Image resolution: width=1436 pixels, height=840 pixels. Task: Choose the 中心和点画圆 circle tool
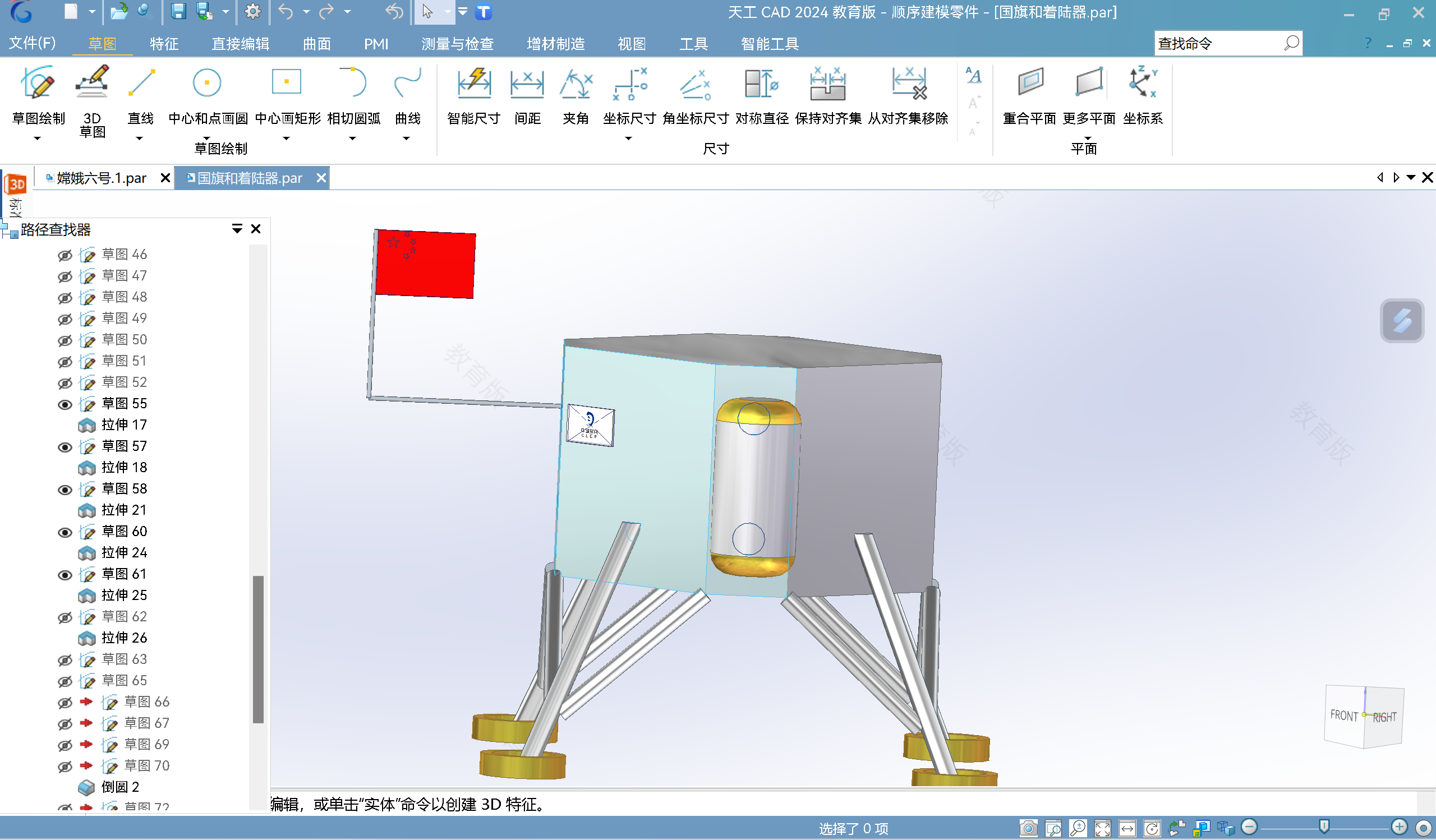coord(208,95)
